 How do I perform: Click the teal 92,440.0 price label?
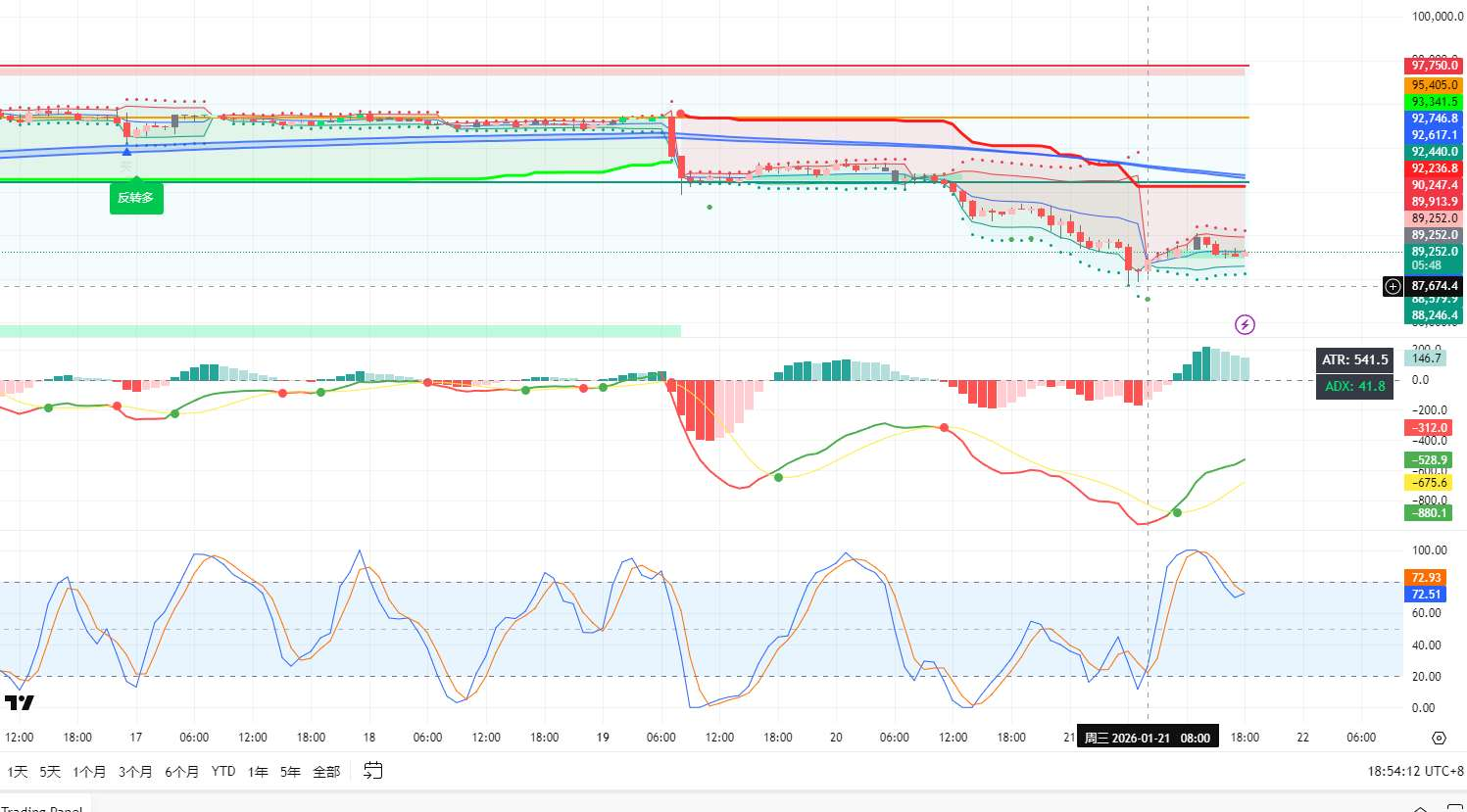tap(1434, 152)
